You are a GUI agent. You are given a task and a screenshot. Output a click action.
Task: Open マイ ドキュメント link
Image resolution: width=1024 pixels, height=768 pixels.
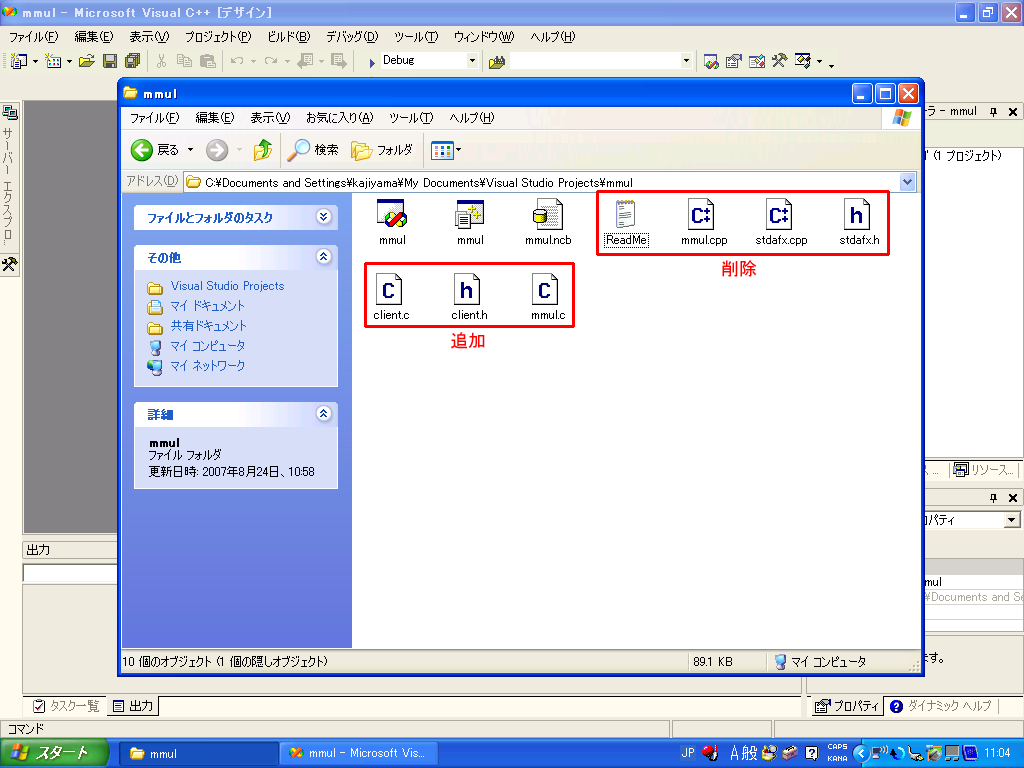click(207, 306)
